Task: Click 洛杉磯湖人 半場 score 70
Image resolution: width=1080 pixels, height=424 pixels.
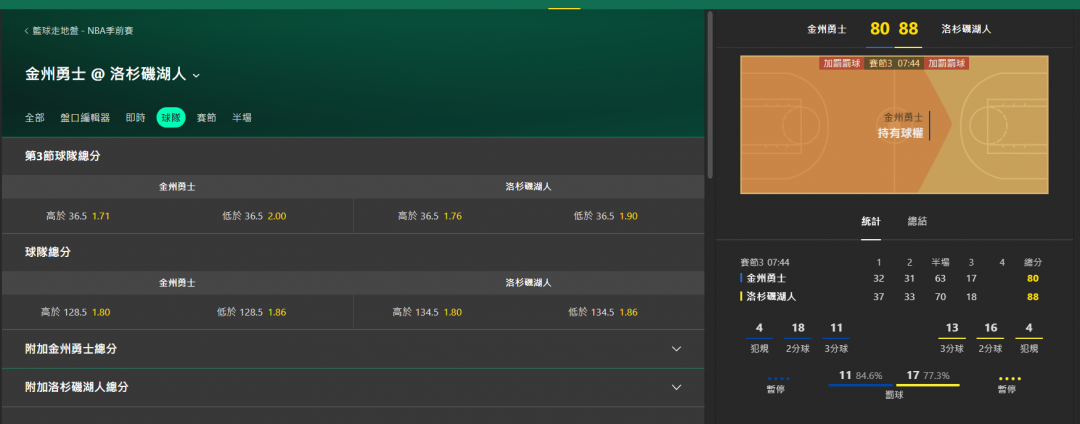Action: pyautogui.click(x=940, y=297)
